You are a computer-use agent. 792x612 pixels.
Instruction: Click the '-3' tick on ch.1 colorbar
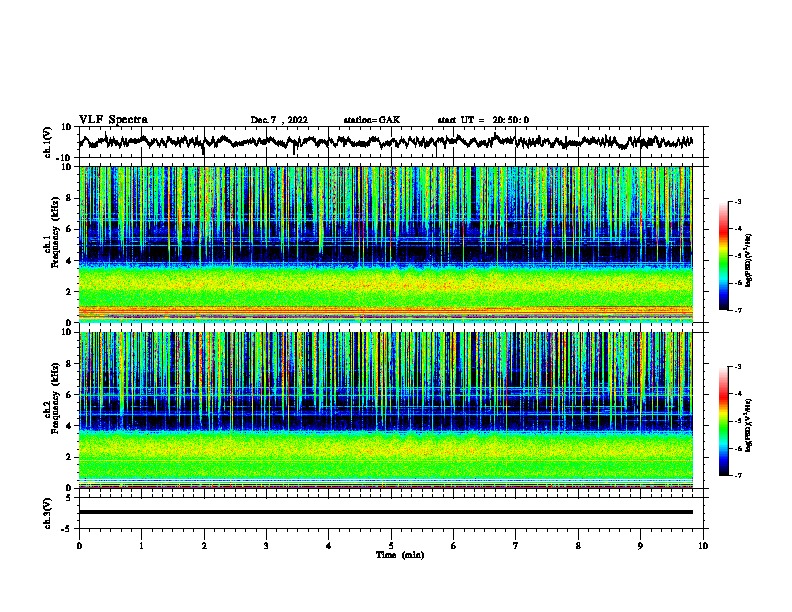pos(737,201)
